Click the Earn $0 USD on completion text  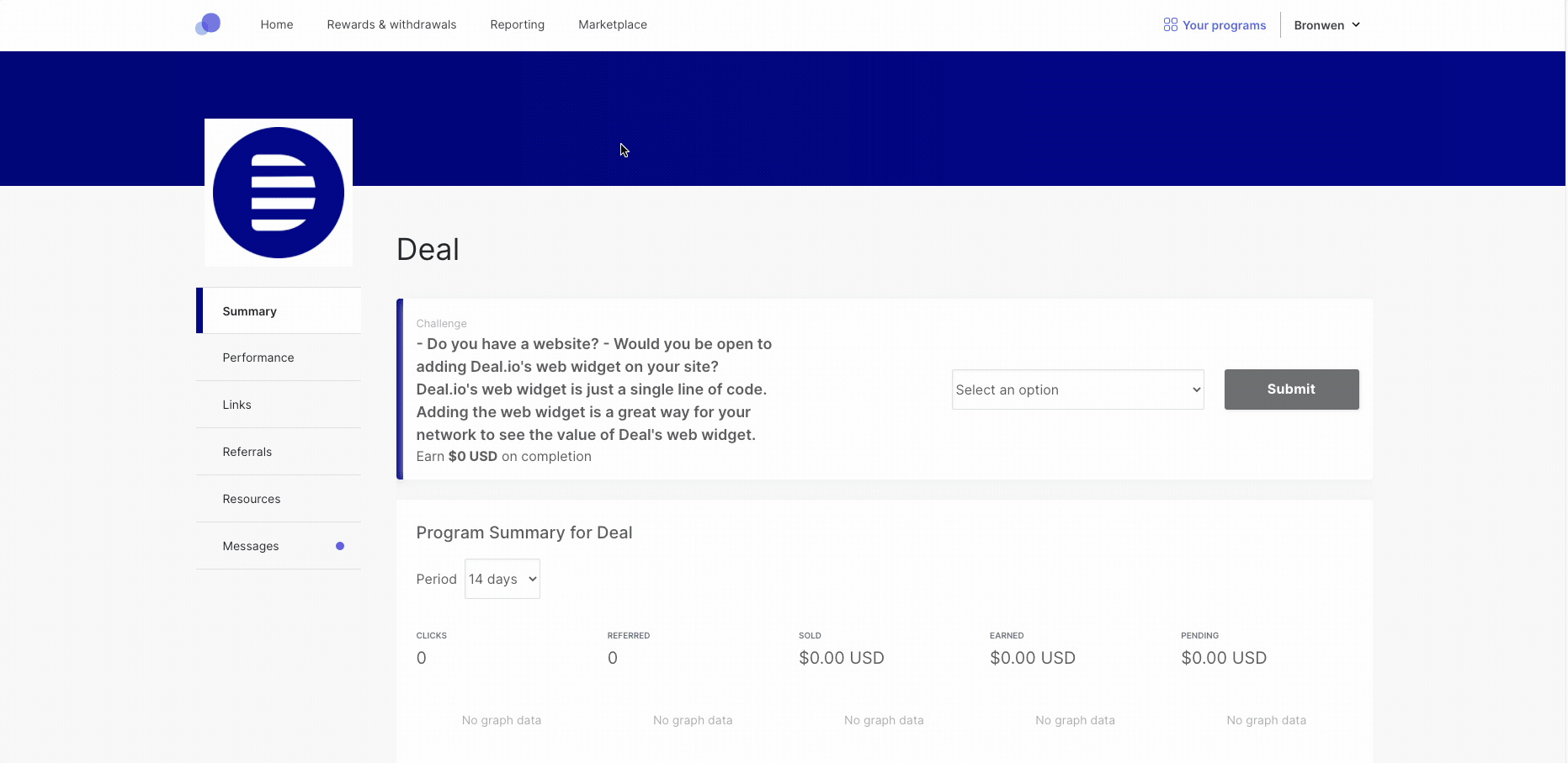(503, 456)
